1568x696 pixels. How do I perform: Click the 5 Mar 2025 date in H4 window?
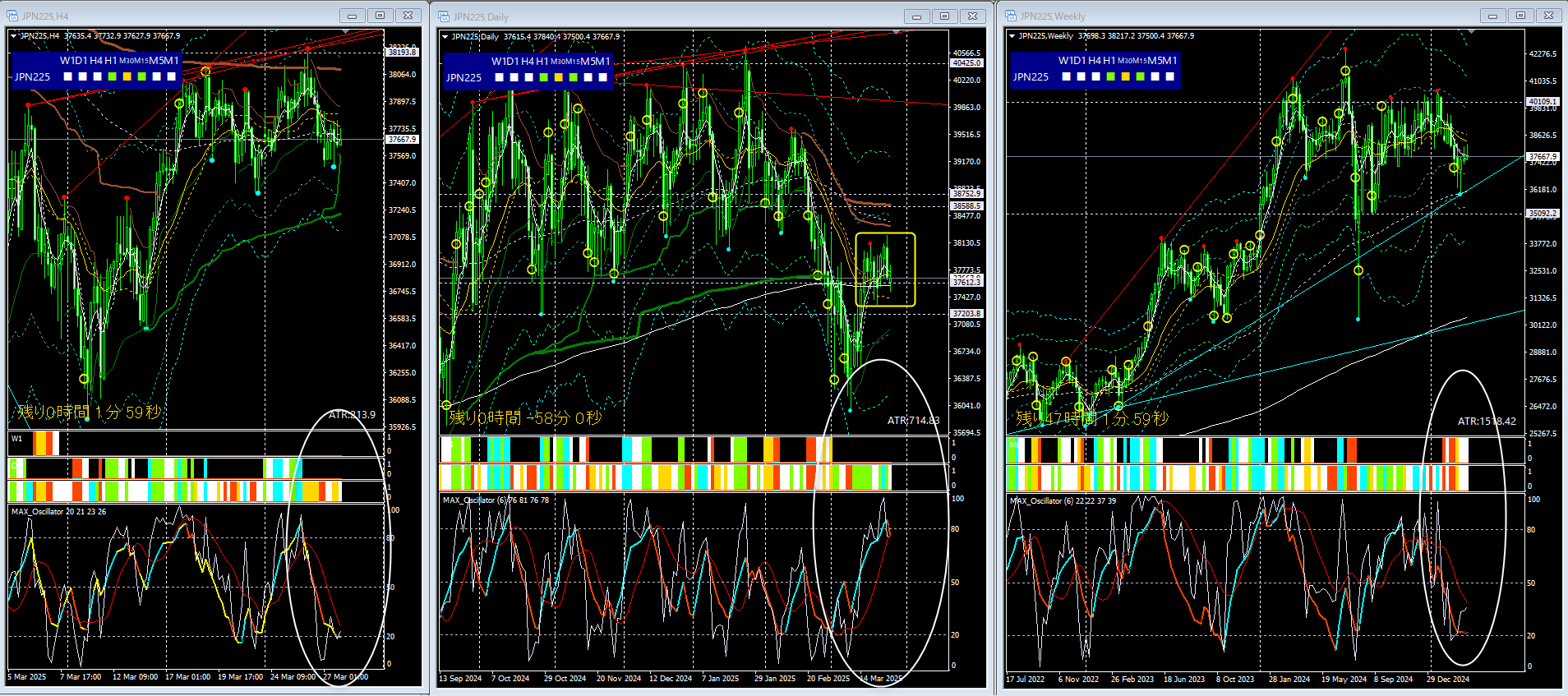27,677
